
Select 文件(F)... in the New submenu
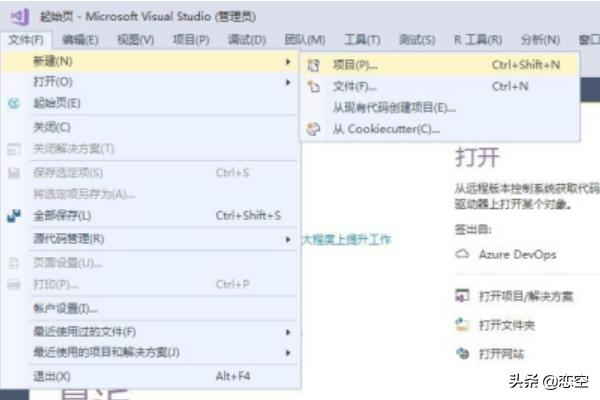coord(440,87)
